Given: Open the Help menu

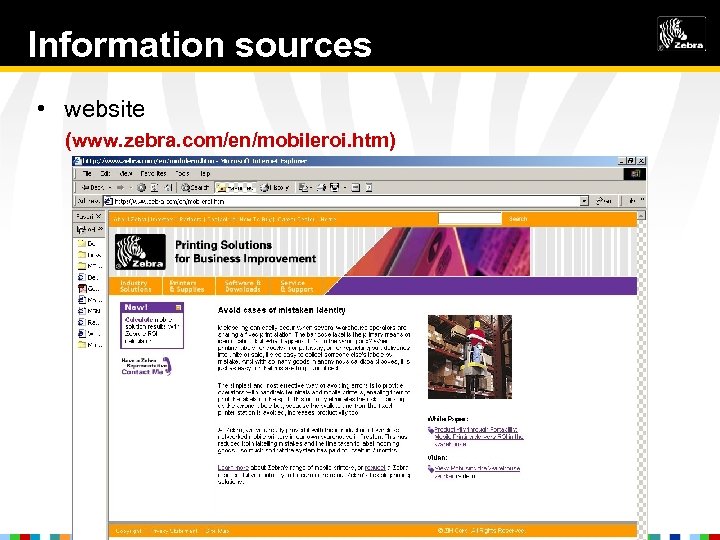Looking at the screenshot, I should [x=205, y=174].
